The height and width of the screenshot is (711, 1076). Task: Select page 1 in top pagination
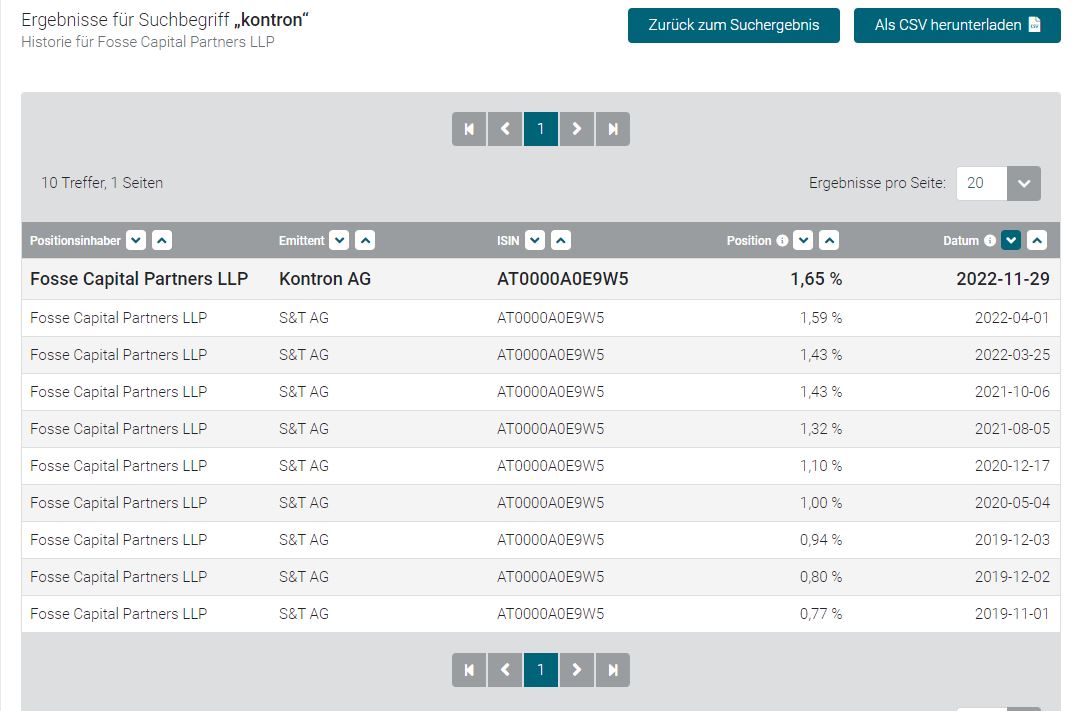(x=541, y=129)
